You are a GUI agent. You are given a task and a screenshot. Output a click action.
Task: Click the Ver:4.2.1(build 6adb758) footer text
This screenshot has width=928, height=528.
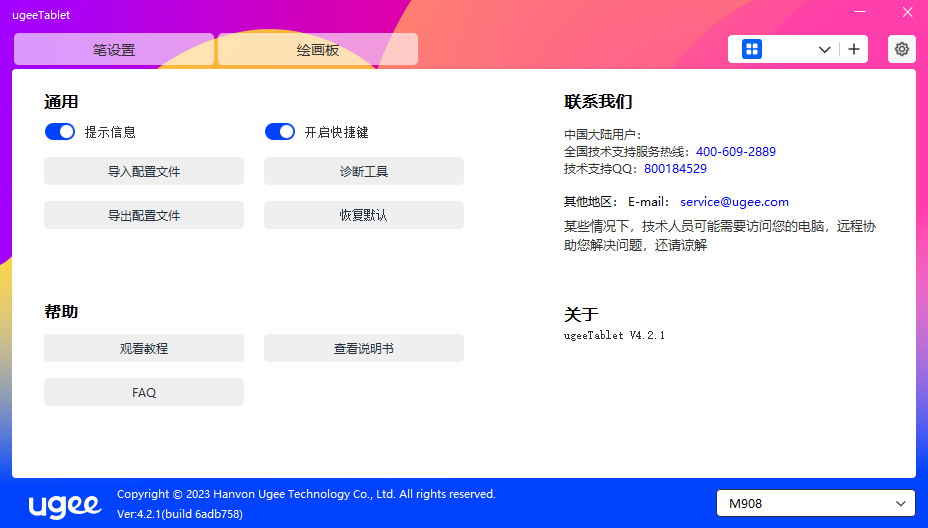coord(180,514)
